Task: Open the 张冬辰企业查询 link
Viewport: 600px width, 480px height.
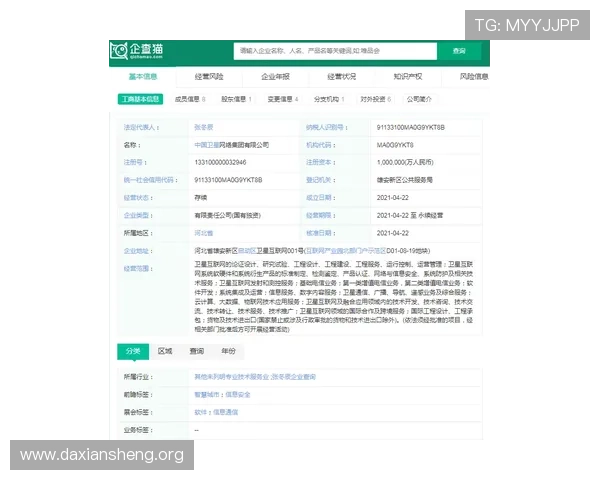Action: point(294,377)
